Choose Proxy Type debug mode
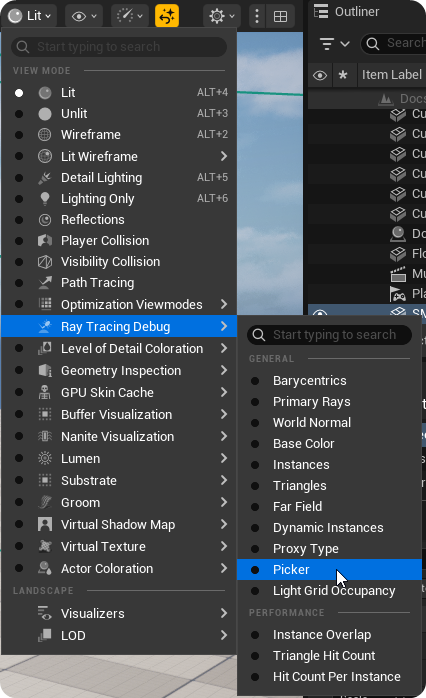Screen dimensions: 426x698 tap(329, 548)
